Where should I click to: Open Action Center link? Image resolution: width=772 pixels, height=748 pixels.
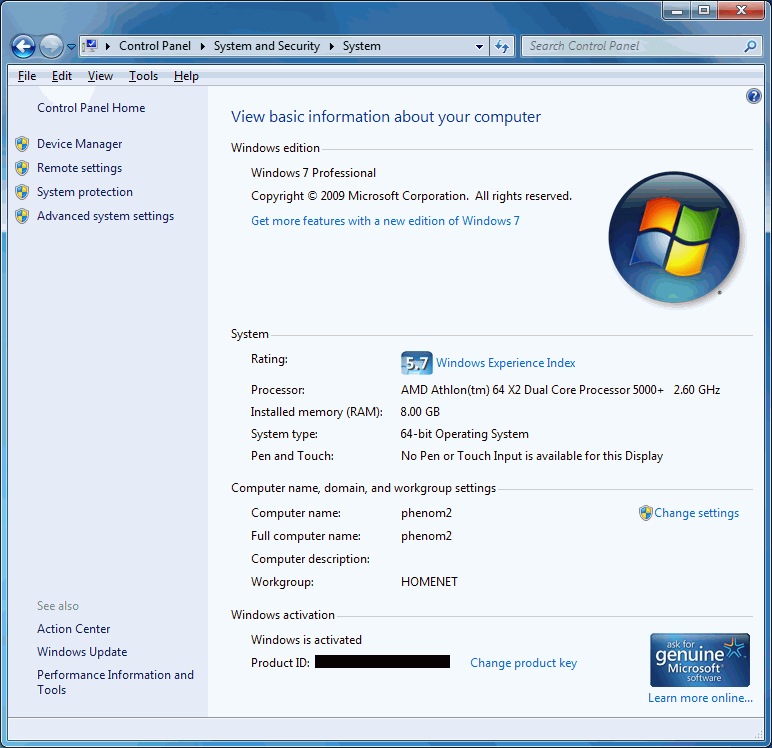[73, 629]
